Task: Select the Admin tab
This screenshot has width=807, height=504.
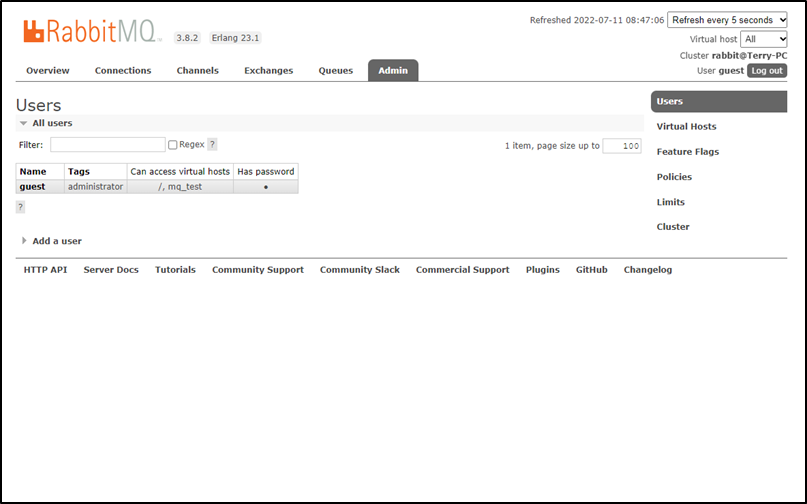Action: click(x=393, y=71)
